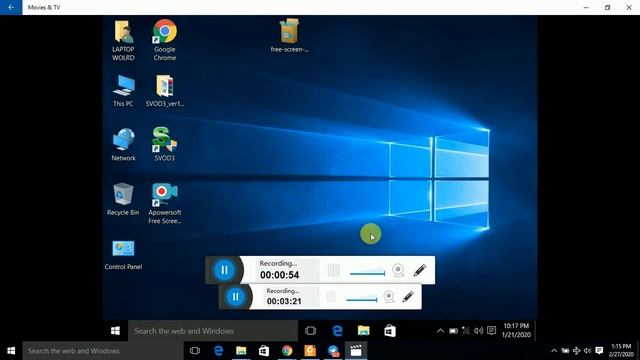The image size is (640, 360).
Task: Open Start menu inside the recorded video
Action: click(116, 331)
